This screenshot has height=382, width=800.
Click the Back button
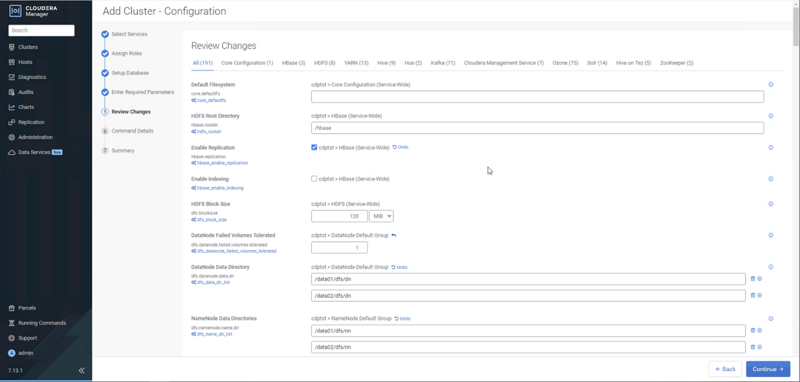click(725, 369)
